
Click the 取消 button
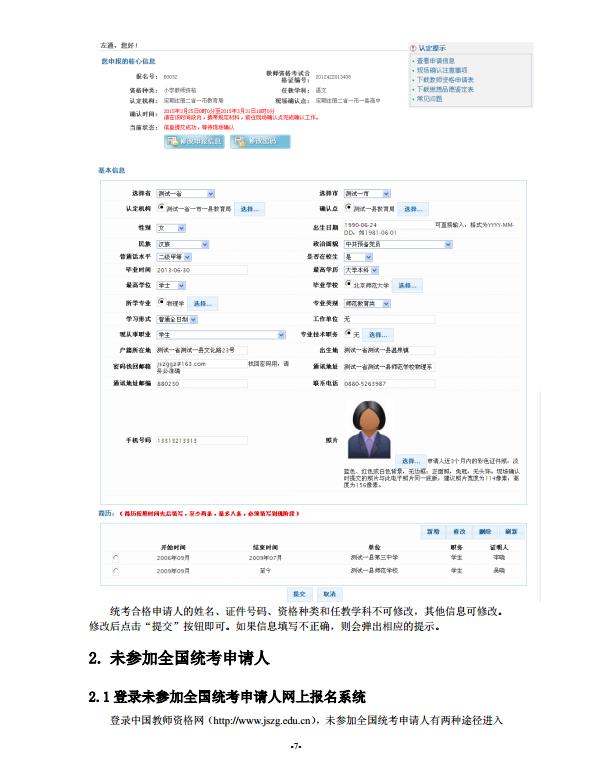coord(330,594)
